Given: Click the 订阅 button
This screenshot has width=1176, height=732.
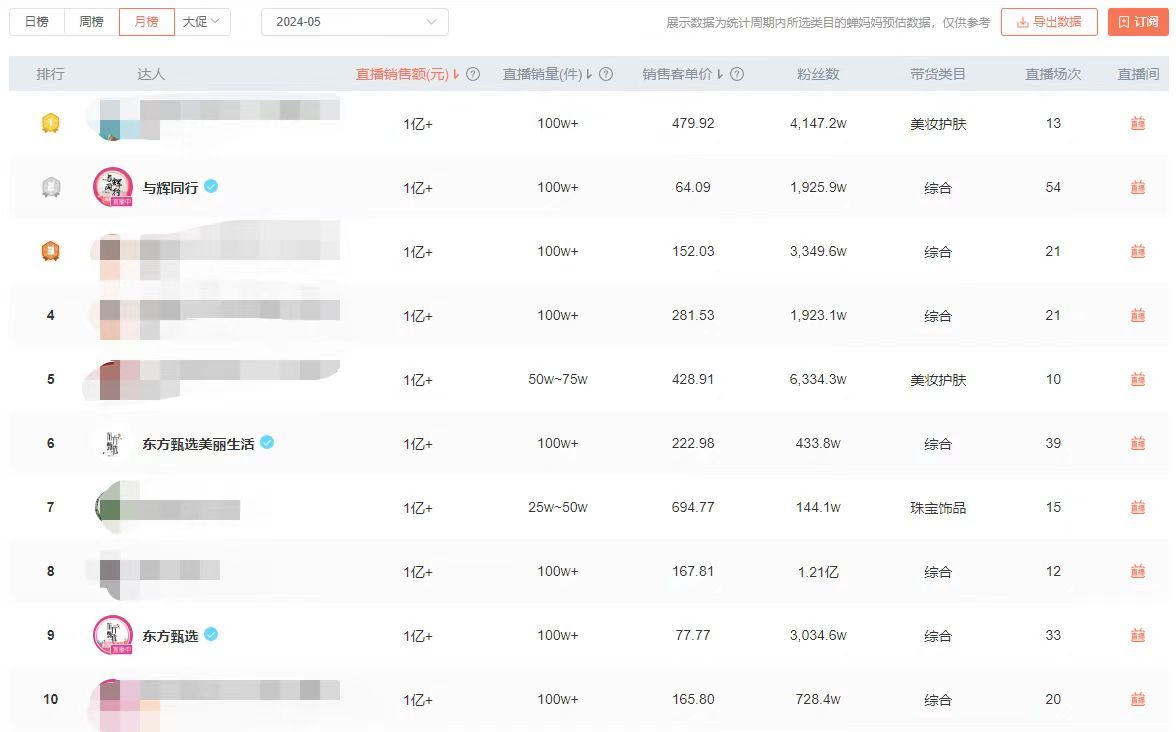Looking at the screenshot, I should coord(1138,22).
